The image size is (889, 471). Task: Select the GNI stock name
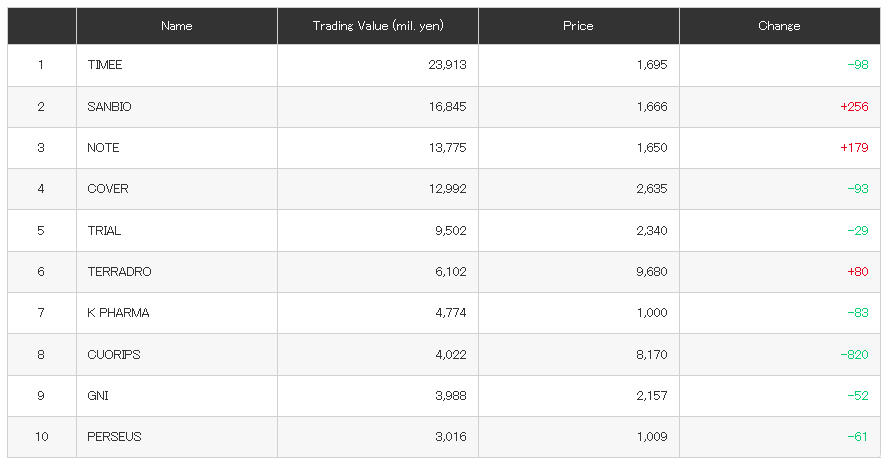pyautogui.click(x=98, y=396)
